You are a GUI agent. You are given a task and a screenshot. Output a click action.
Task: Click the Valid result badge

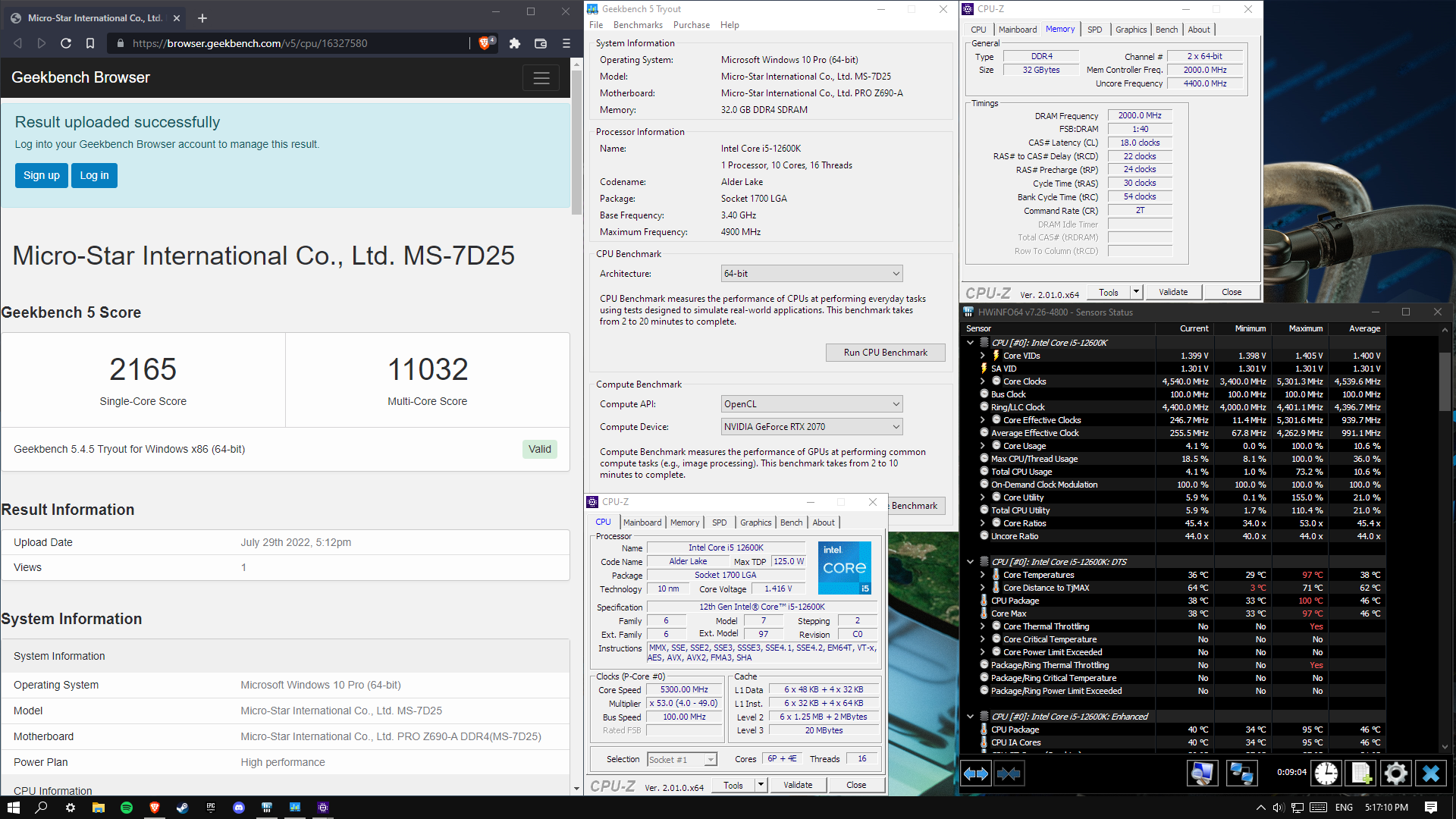pyautogui.click(x=540, y=449)
